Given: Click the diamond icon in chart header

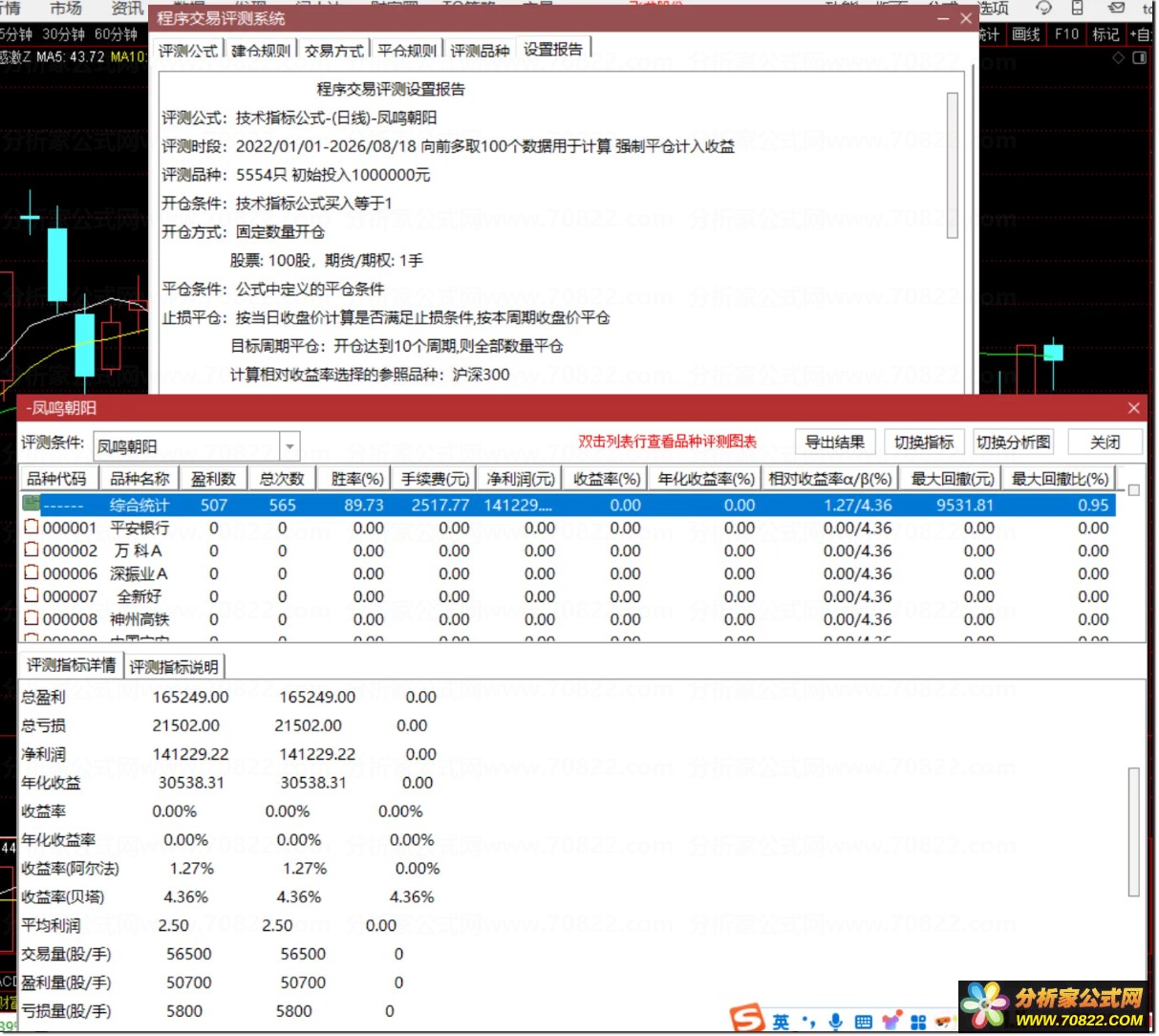Looking at the screenshot, I should (1118, 57).
